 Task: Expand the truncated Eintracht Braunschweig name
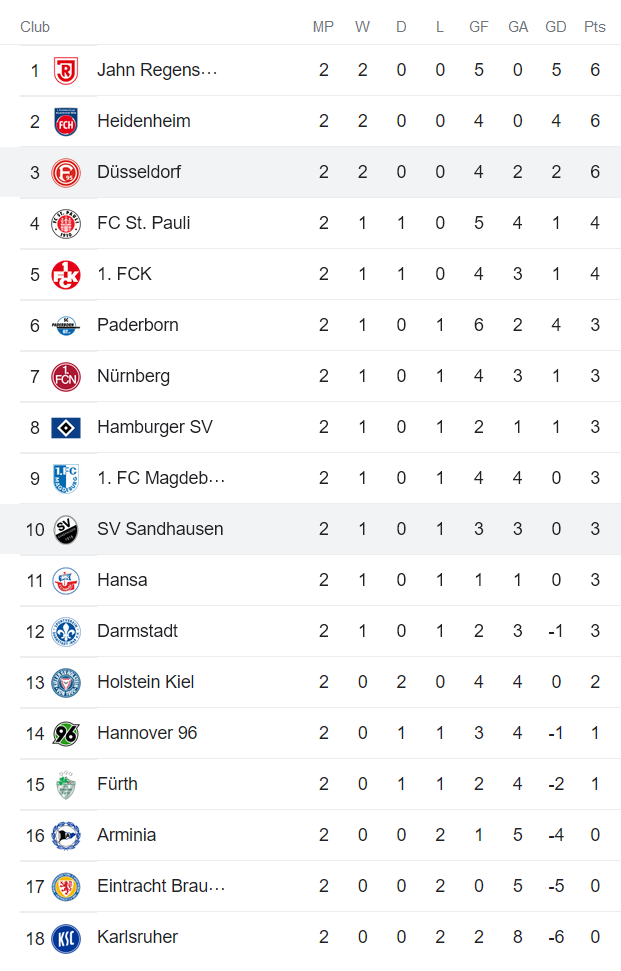[x=166, y=885]
